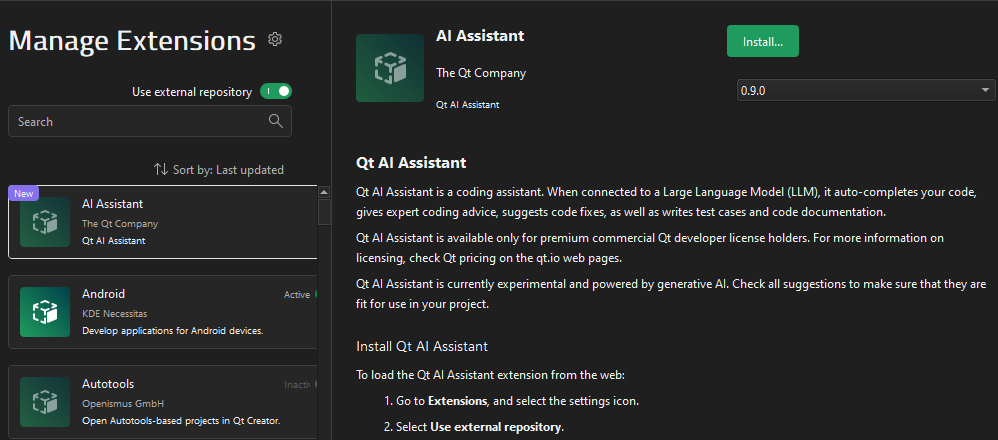Click the sort arrows icon
This screenshot has height=440, width=998.
(x=160, y=170)
